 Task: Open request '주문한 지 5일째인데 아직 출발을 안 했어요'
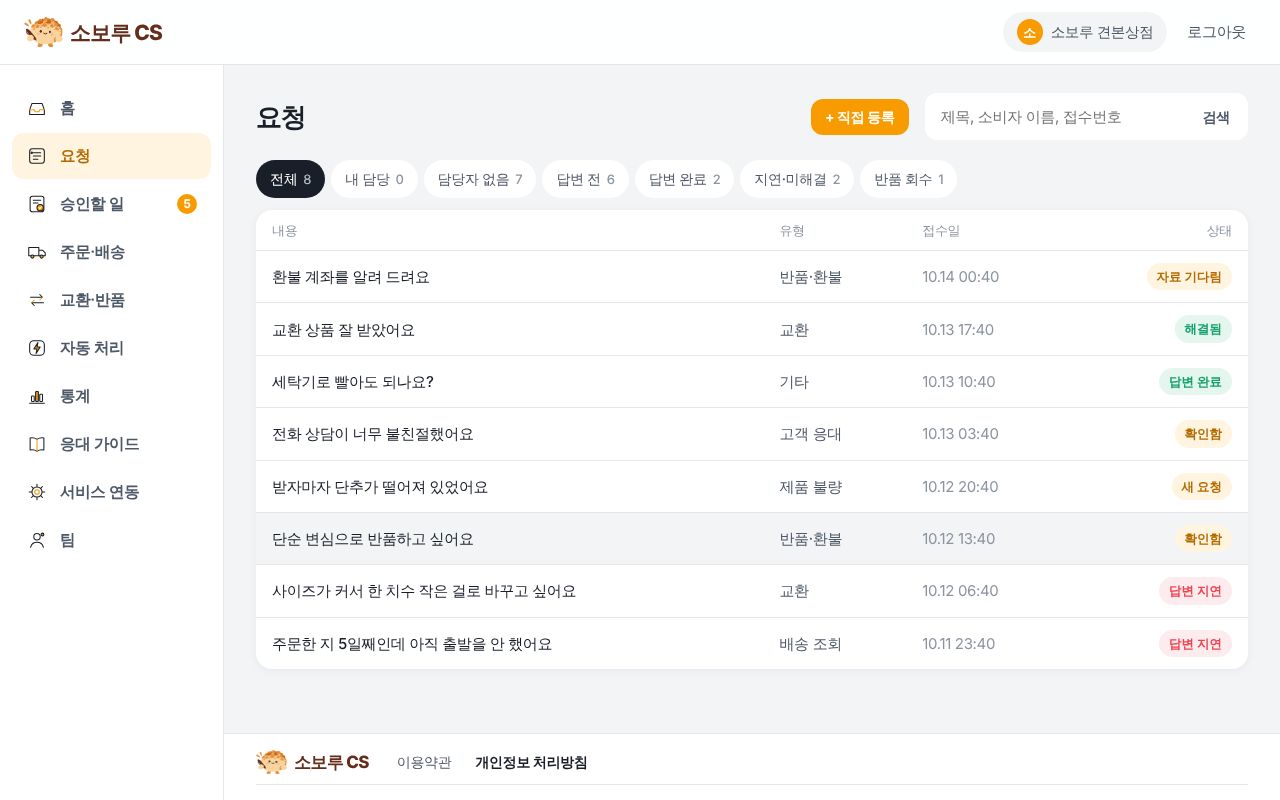pyautogui.click(x=752, y=644)
